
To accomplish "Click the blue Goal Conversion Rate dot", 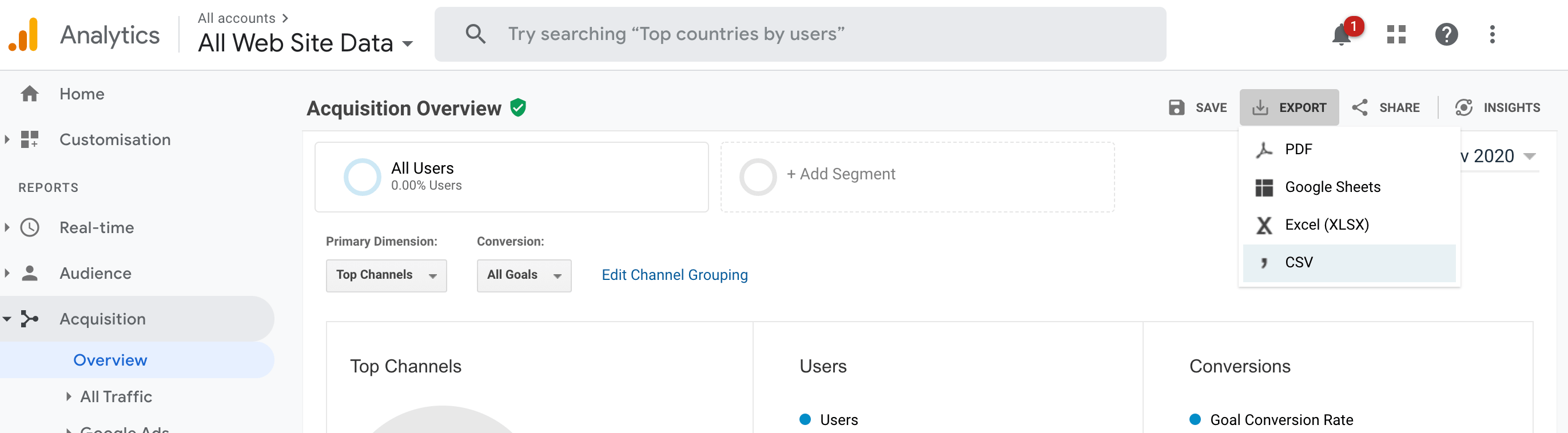I will click(x=1195, y=419).
